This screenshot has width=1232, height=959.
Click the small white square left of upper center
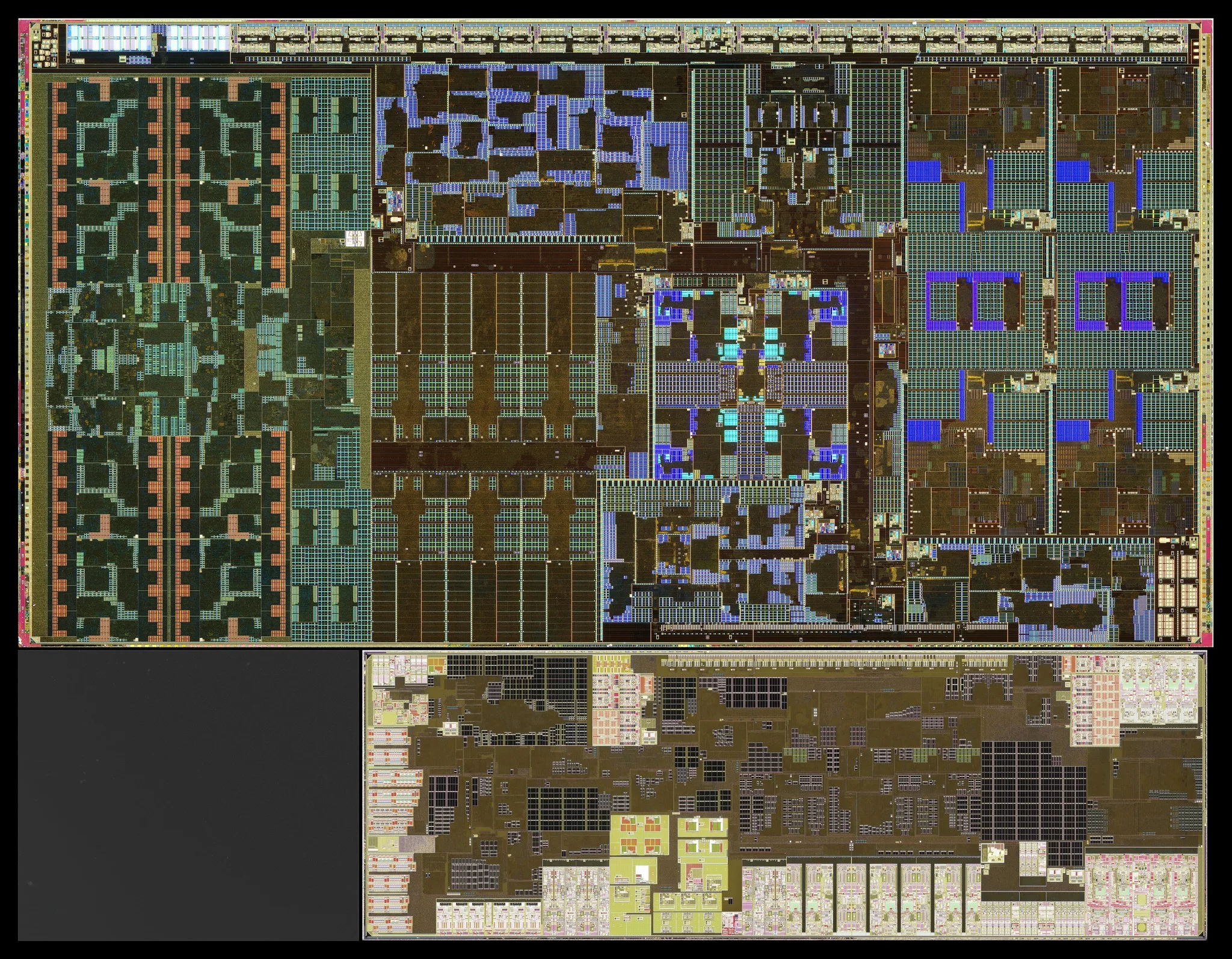tap(355, 238)
